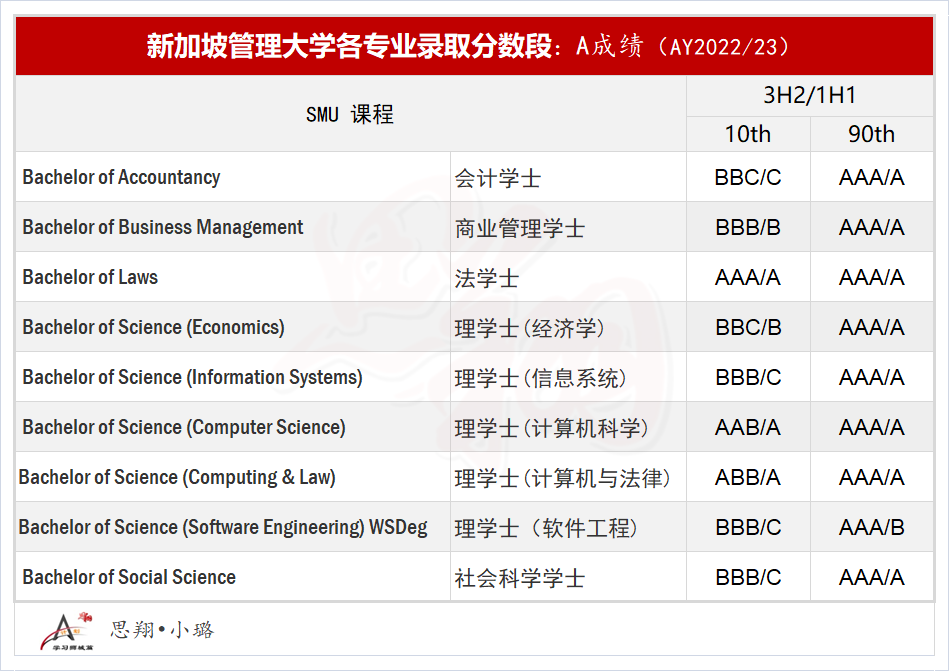Click the '90th' percentile header
The height and width of the screenshot is (671, 949).
[871, 134]
